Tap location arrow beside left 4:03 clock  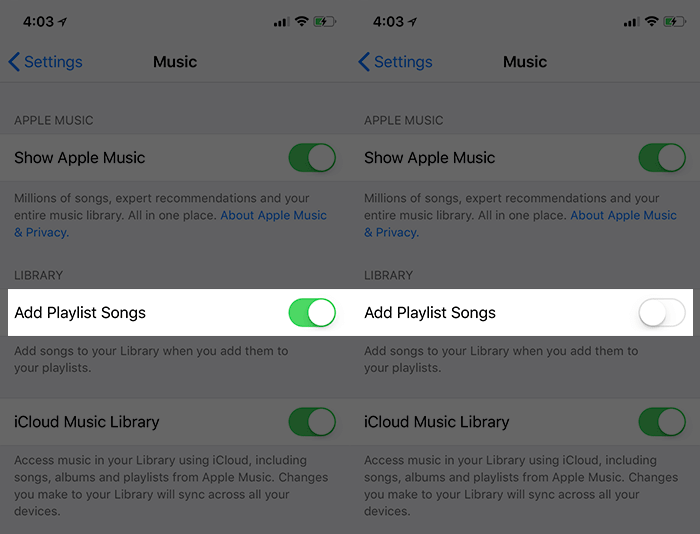pyautogui.click(x=62, y=21)
